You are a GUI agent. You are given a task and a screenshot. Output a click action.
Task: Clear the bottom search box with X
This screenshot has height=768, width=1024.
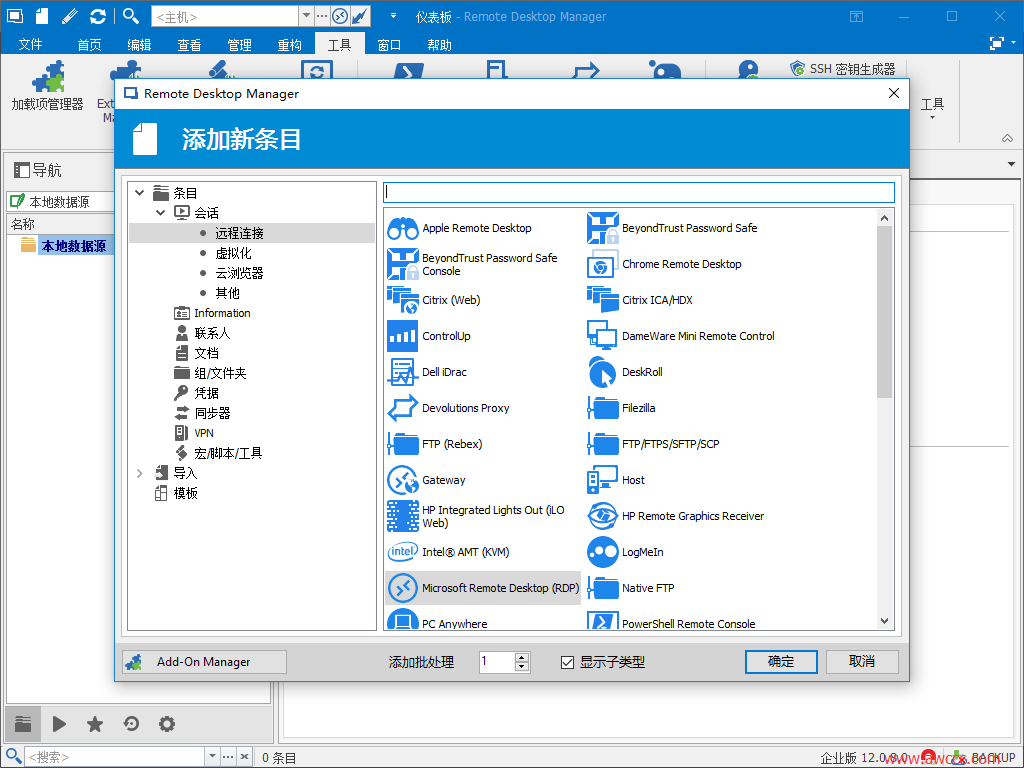click(244, 756)
